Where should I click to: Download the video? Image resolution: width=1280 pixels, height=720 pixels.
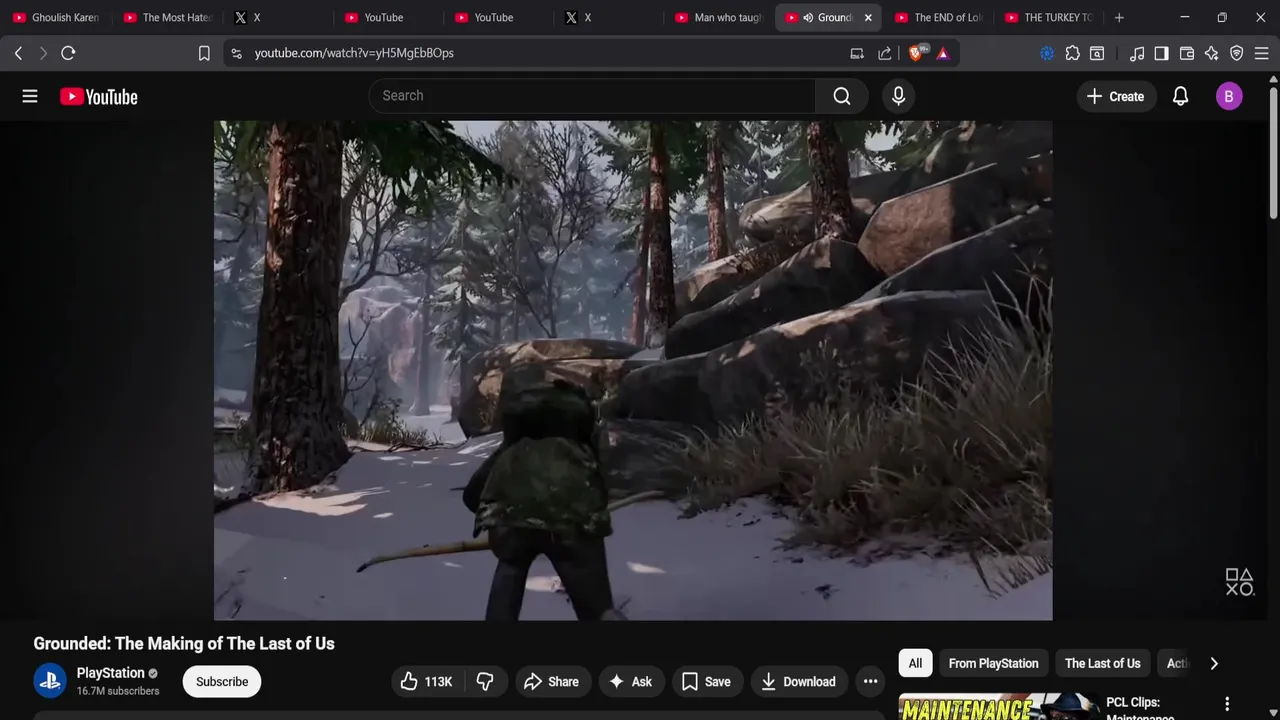pyautogui.click(x=799, y=682)
